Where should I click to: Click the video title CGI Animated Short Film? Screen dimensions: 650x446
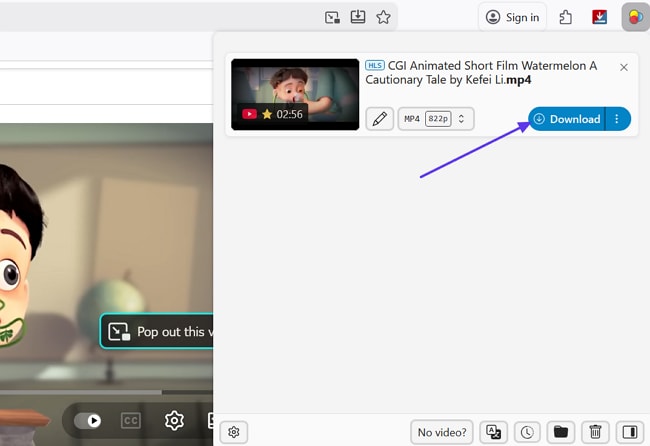click(x=481, y=73)
